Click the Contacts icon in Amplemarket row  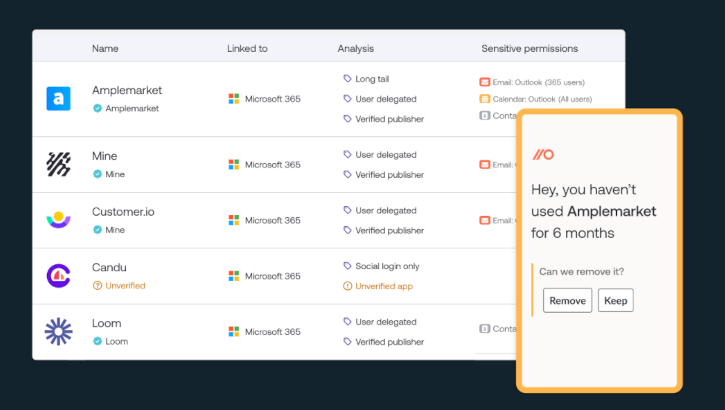[485, 116]
